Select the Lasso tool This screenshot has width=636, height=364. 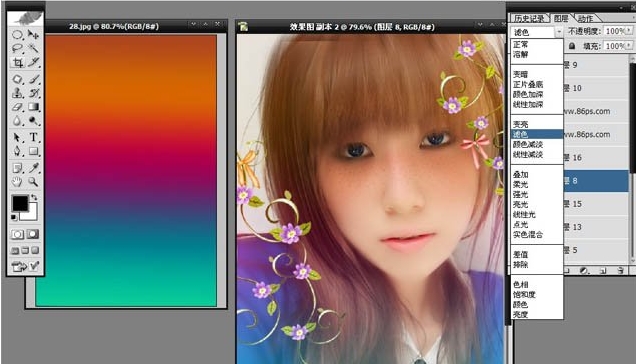[x=17, y=48]
